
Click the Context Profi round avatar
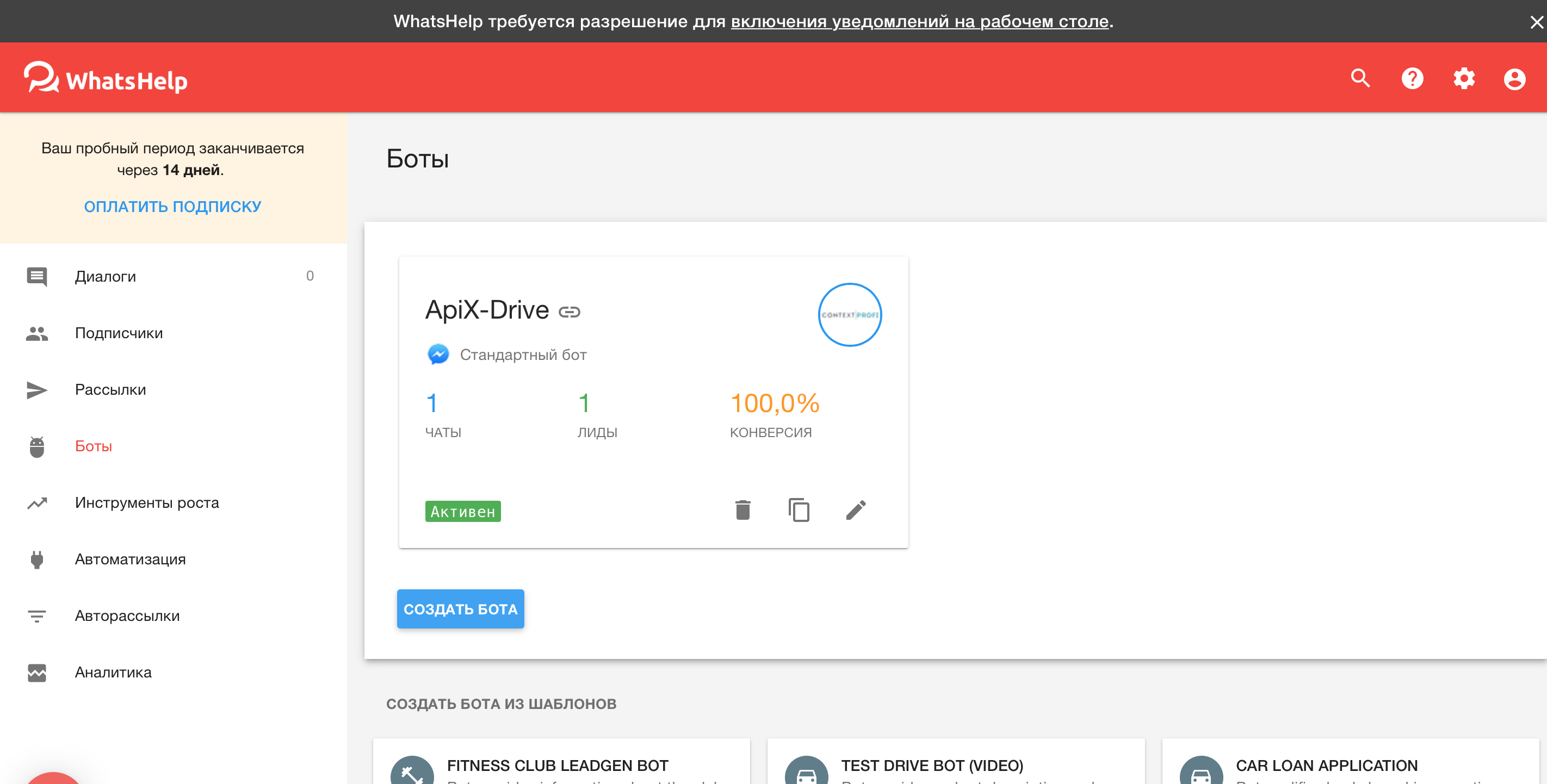[x=850, y=315]
